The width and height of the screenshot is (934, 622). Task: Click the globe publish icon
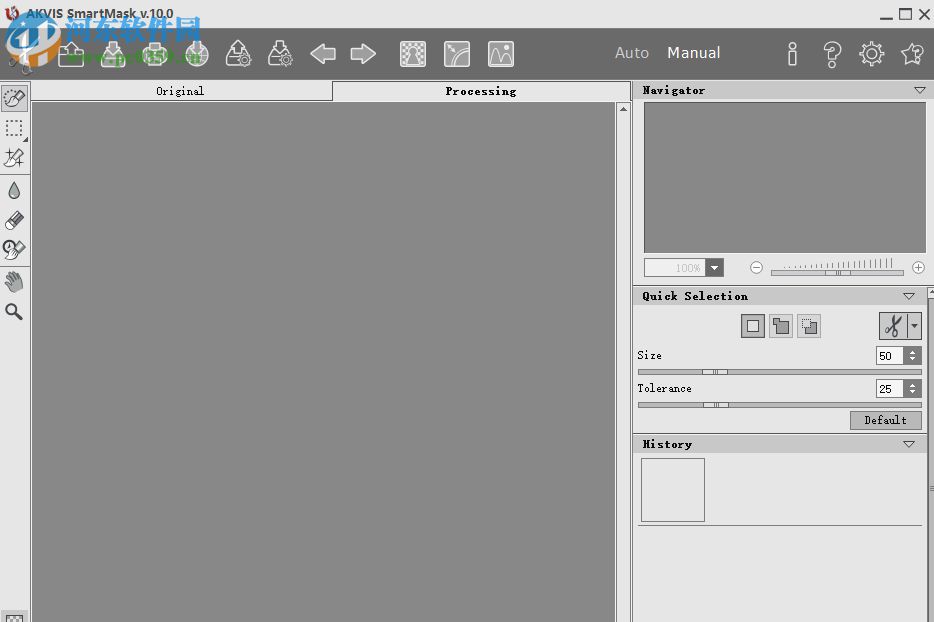(197, 54)
